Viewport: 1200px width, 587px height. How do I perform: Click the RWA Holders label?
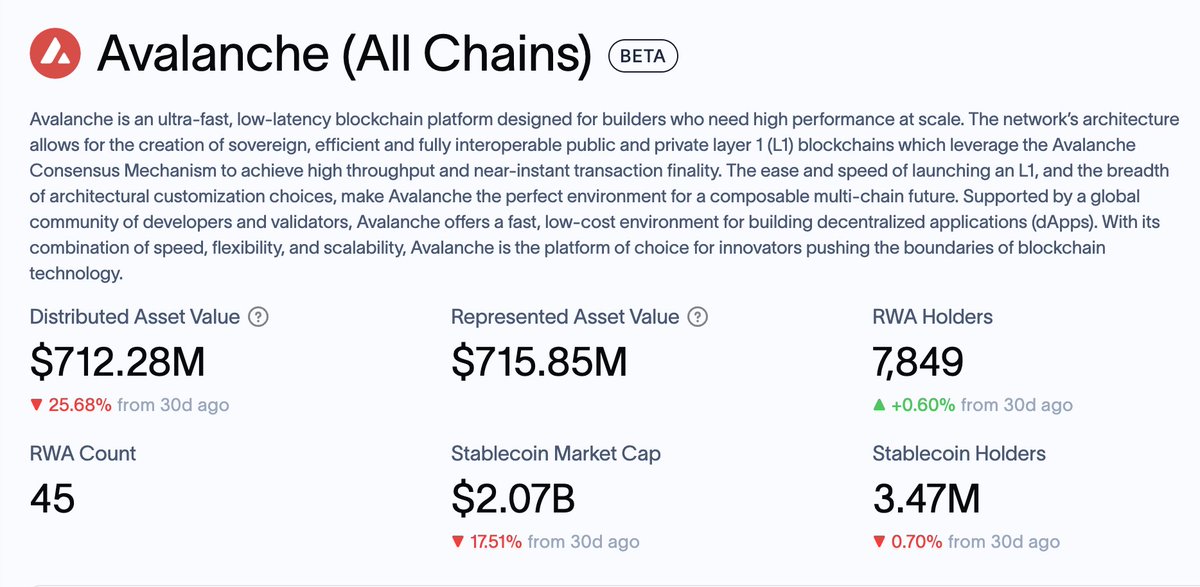(932, 317)
